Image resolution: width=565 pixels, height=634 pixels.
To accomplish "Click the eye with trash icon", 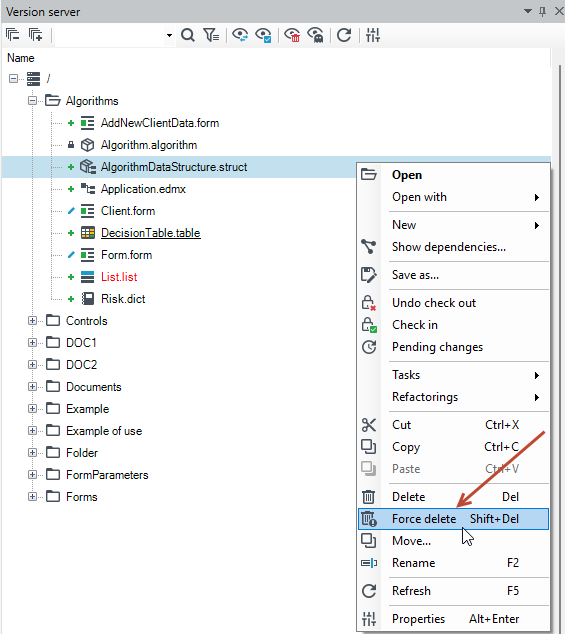I will (x=292, y=35).
